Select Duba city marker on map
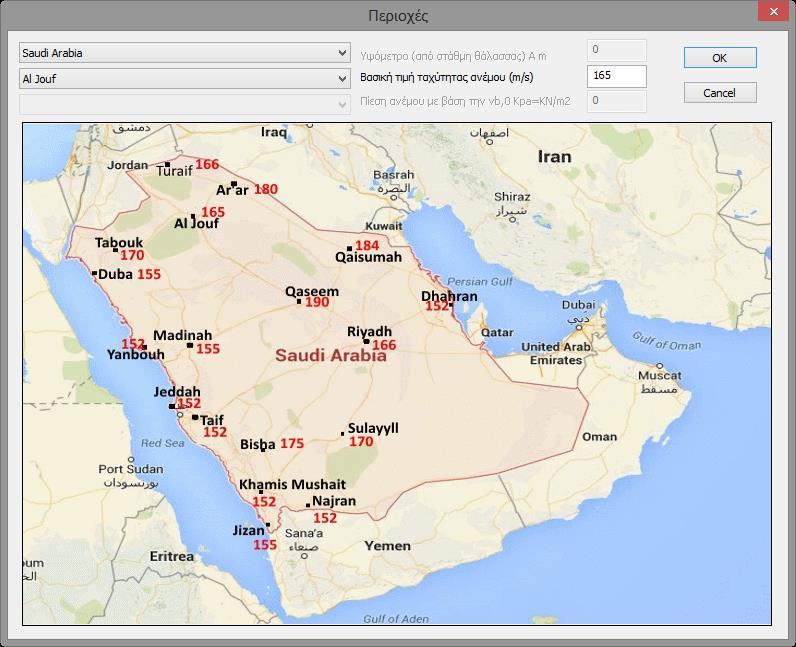The width and height of the screenshot is (796, 647). click(x=94, y=273)
